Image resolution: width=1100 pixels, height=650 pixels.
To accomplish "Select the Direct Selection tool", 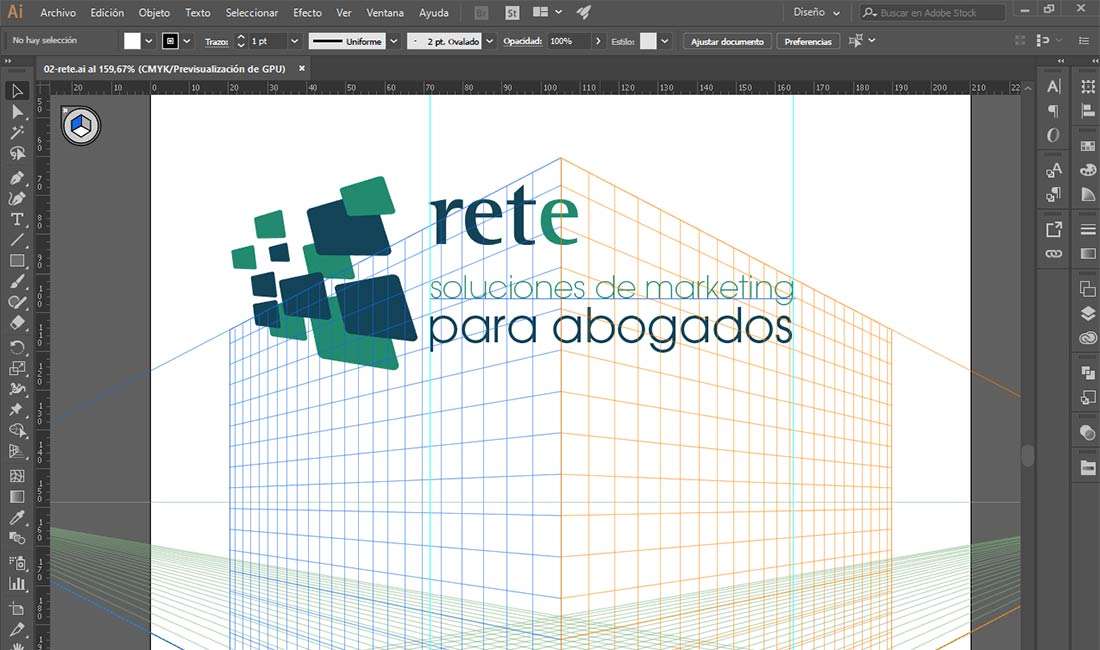I will tap(17, 111).
